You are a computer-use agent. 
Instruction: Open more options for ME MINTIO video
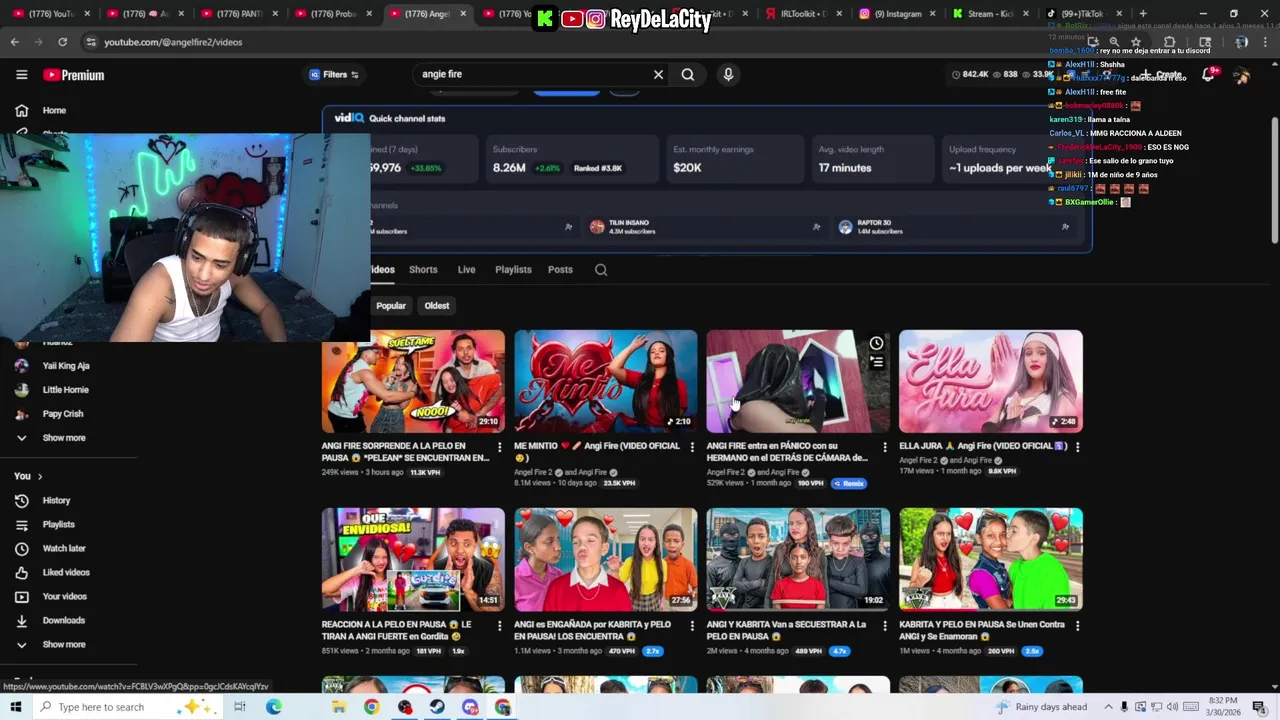(692, 447)
